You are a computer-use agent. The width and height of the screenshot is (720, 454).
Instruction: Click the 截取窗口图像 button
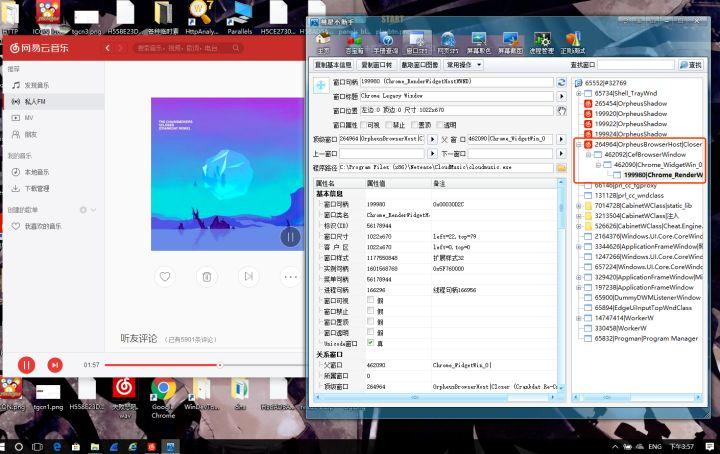coord(420,65)
